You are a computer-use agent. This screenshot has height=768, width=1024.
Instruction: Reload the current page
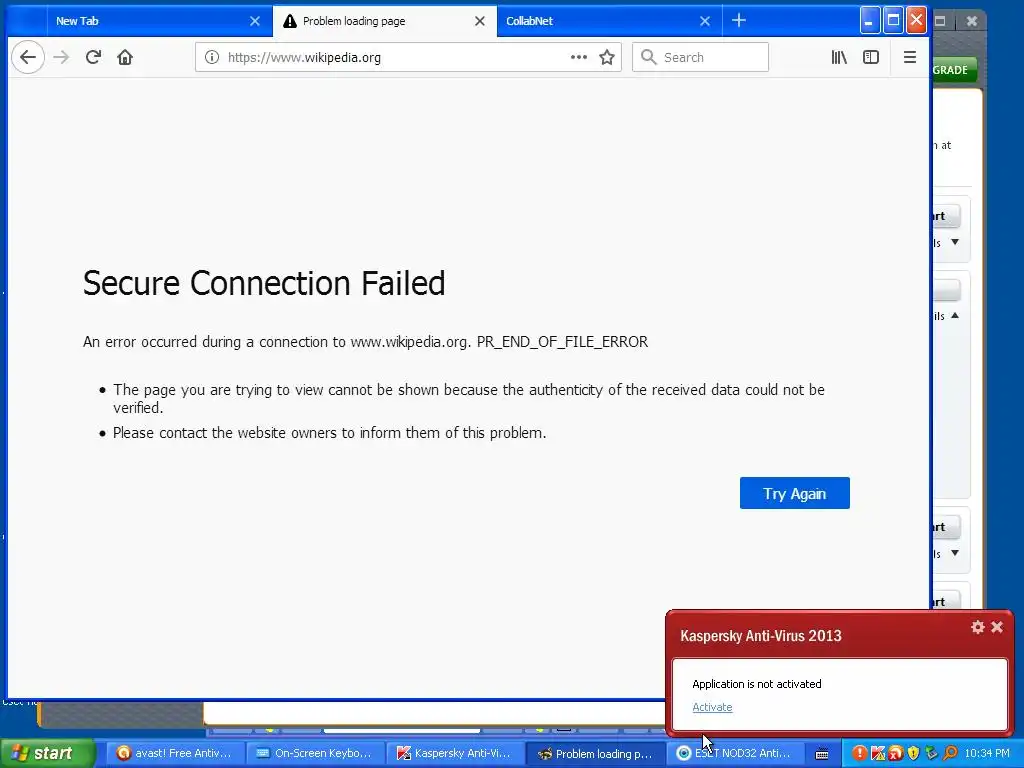pyautogui.click(x=93, y=57)
